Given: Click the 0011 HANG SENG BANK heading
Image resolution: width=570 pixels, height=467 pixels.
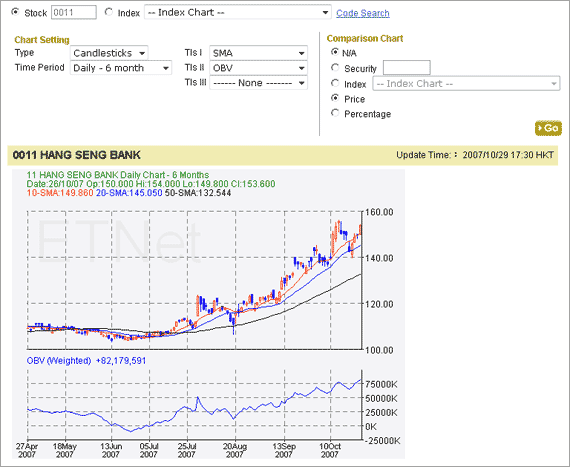Looking at the screenshot, I should [x=76, y=155].
